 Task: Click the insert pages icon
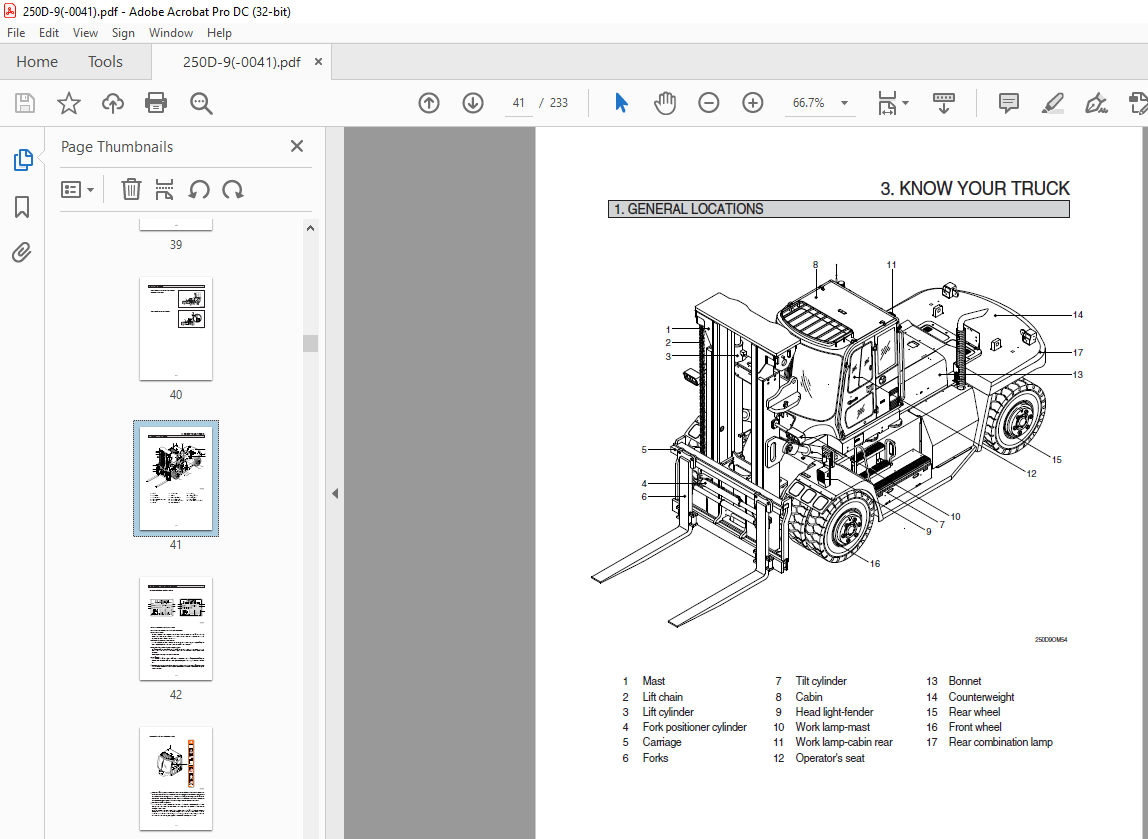pos(165,190)
